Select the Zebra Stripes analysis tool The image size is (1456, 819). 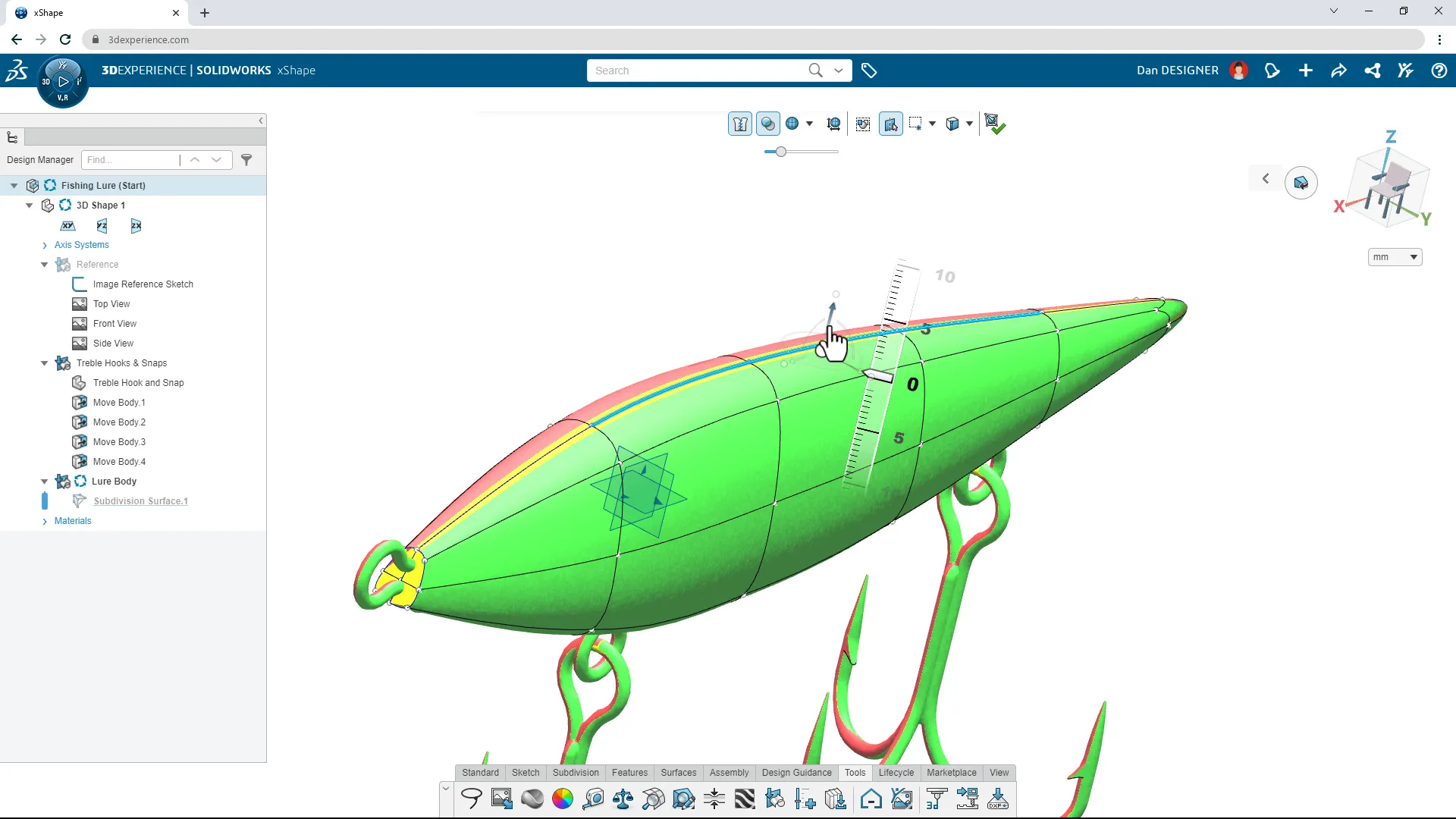tap(745, 799)
